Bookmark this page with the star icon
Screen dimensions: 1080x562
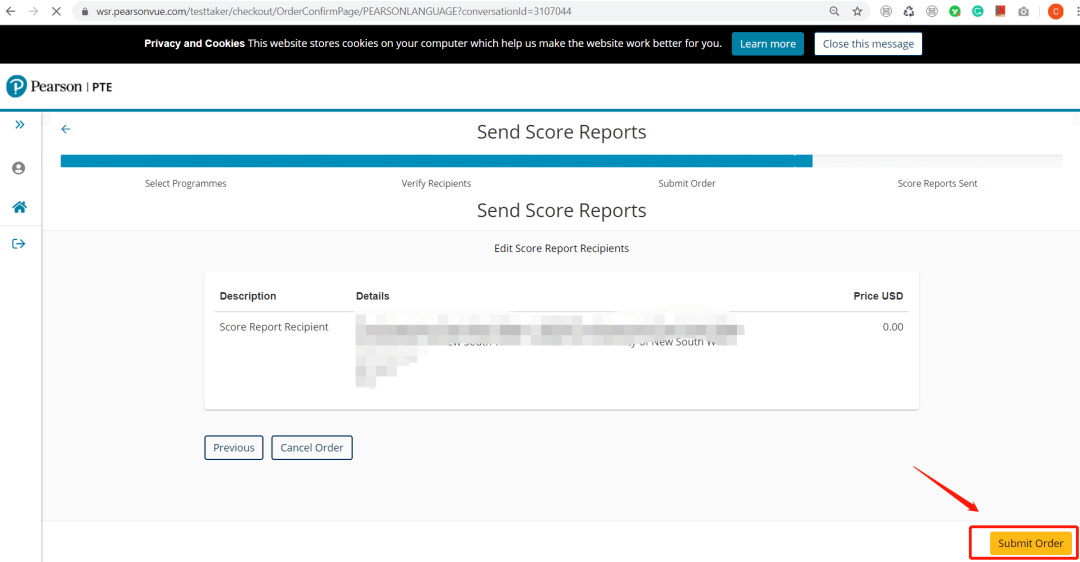coord(857,11)
